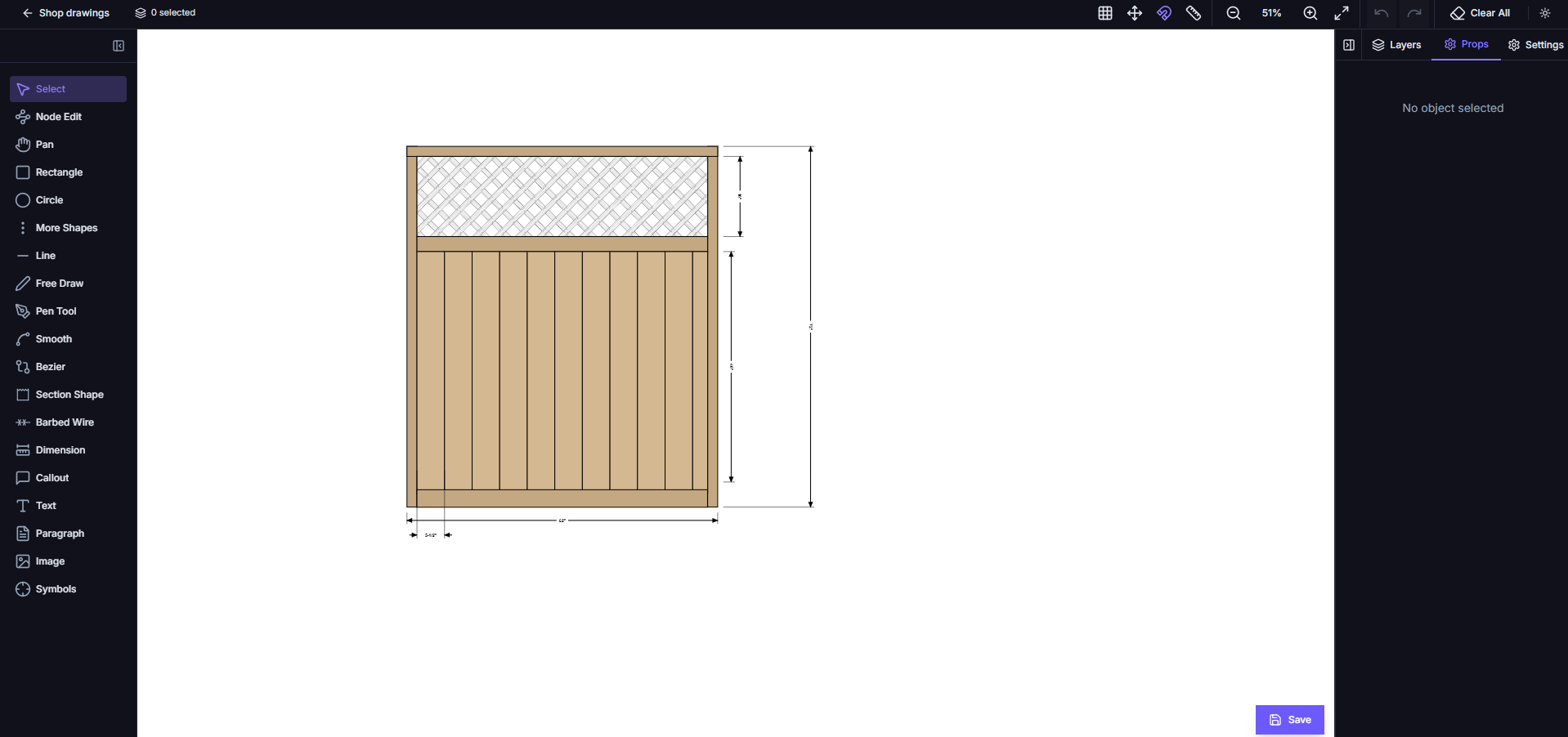Select the Text tool

click(x=68, y=506)
